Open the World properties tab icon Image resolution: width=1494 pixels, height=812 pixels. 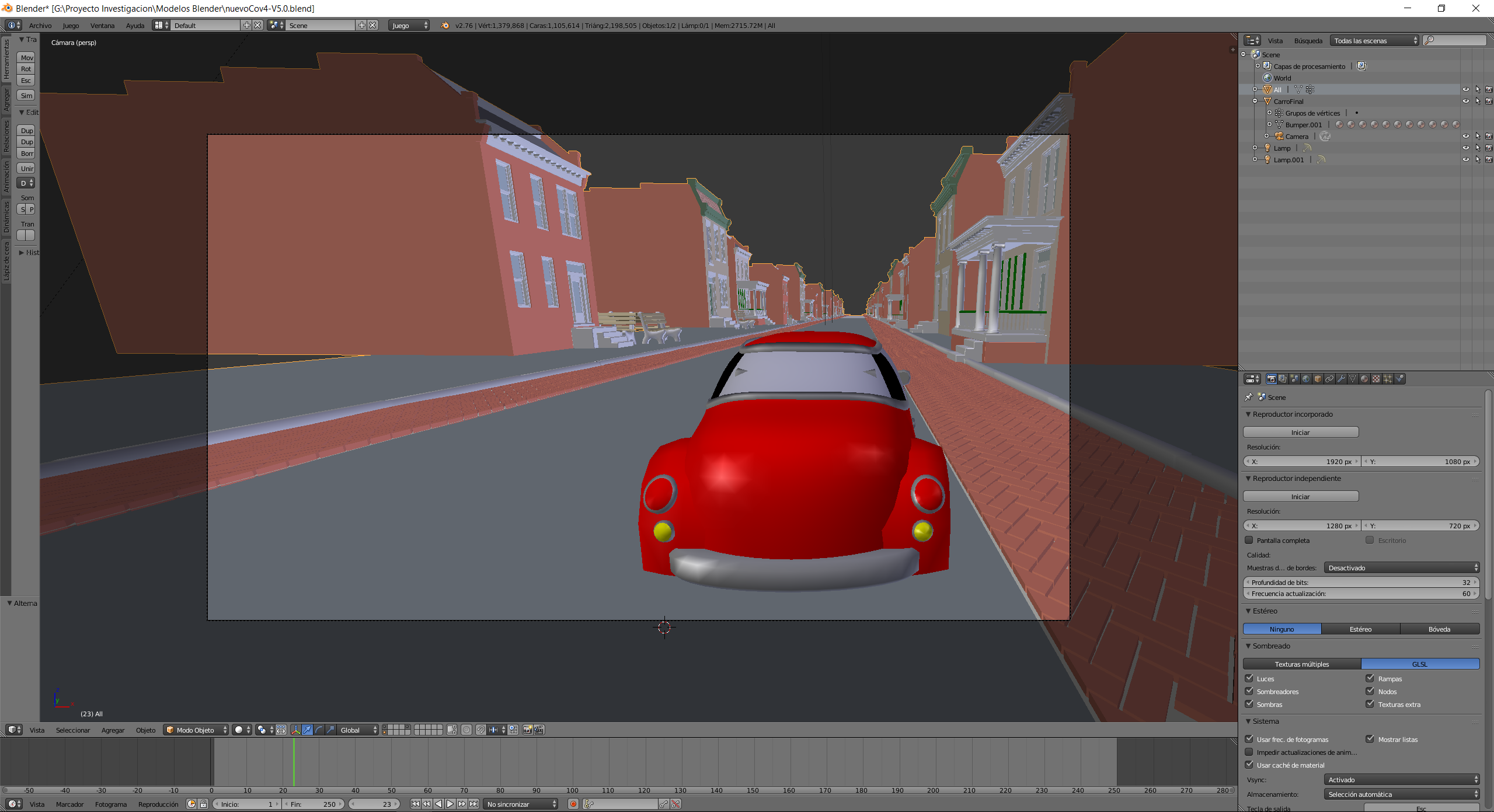point(1306,379)
